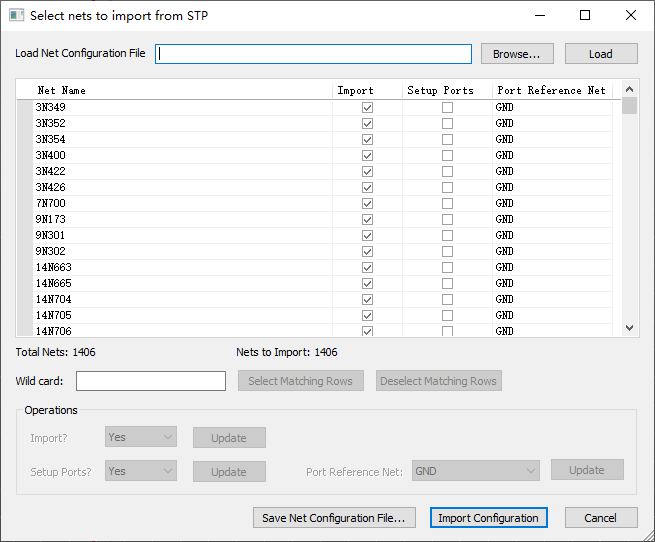Click Select Matching Rows button

point(301,381)
